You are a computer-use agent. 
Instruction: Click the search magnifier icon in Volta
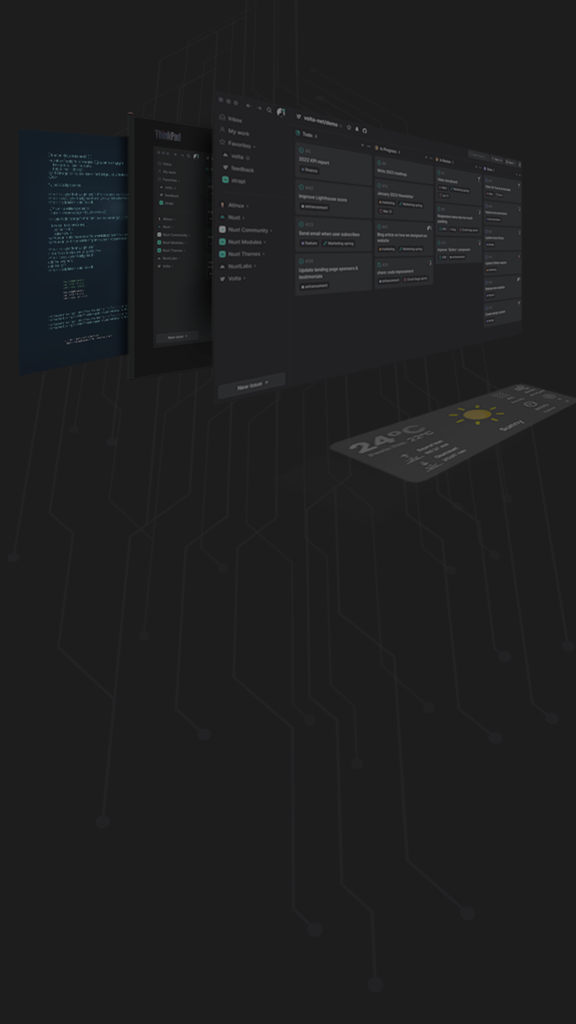tap(269, 110)
